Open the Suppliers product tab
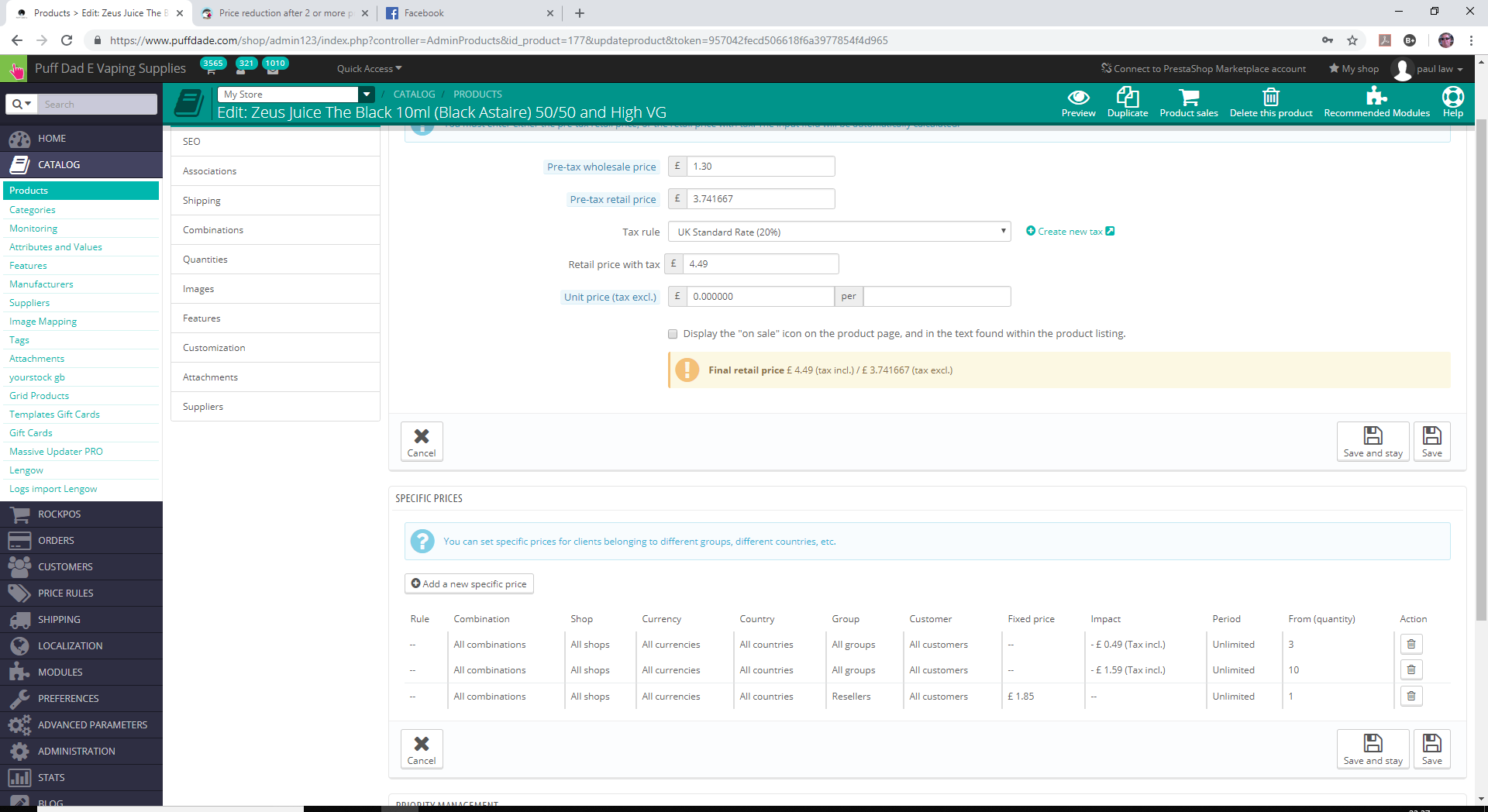The height and width of the screenshot is (812, 1488). coord(275,407)
